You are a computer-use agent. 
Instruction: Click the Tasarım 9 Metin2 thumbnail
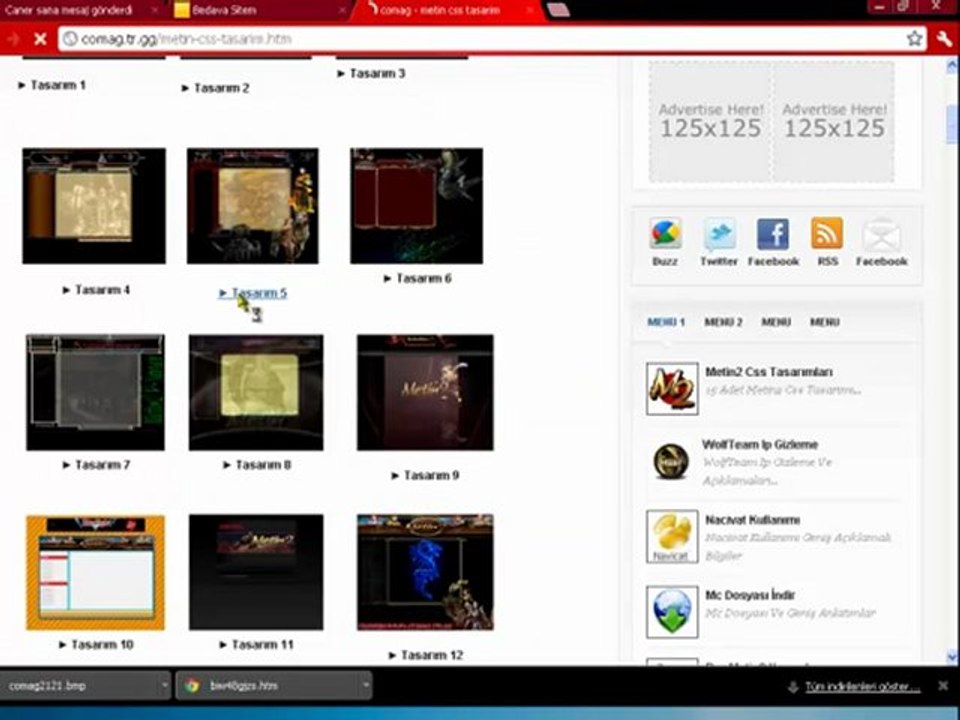coord(426,392)
